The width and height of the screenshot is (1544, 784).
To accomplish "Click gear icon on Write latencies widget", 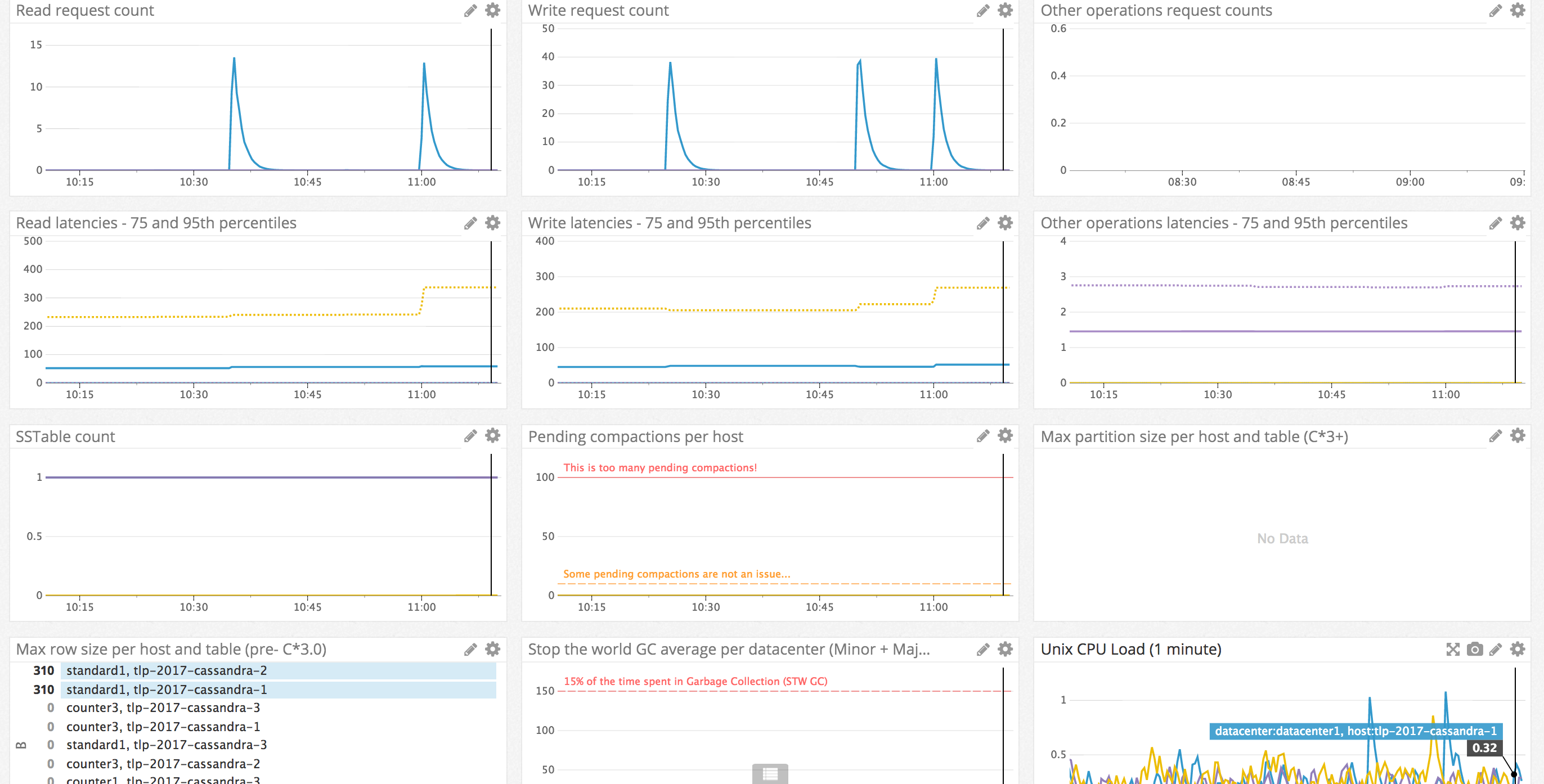I will (x=1005, y=223).
